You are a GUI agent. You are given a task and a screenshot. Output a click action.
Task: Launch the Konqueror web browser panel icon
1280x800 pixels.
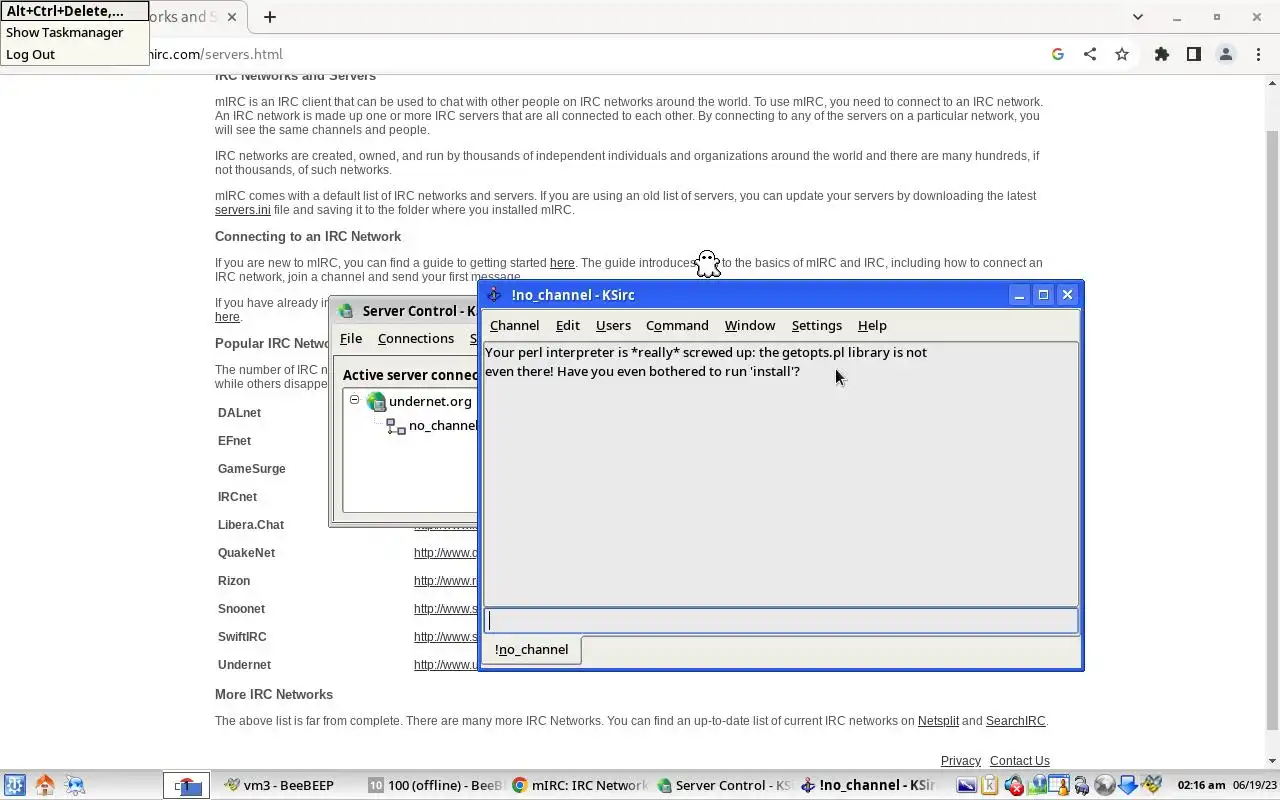click(75, 785)
